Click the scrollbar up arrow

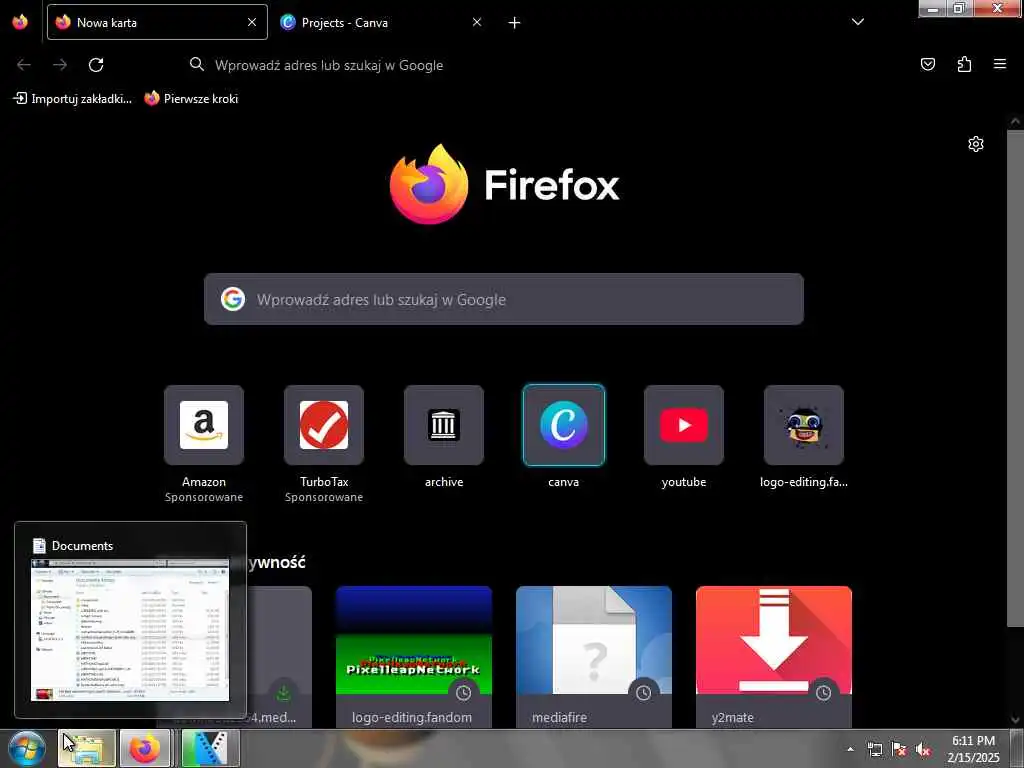1016,121
